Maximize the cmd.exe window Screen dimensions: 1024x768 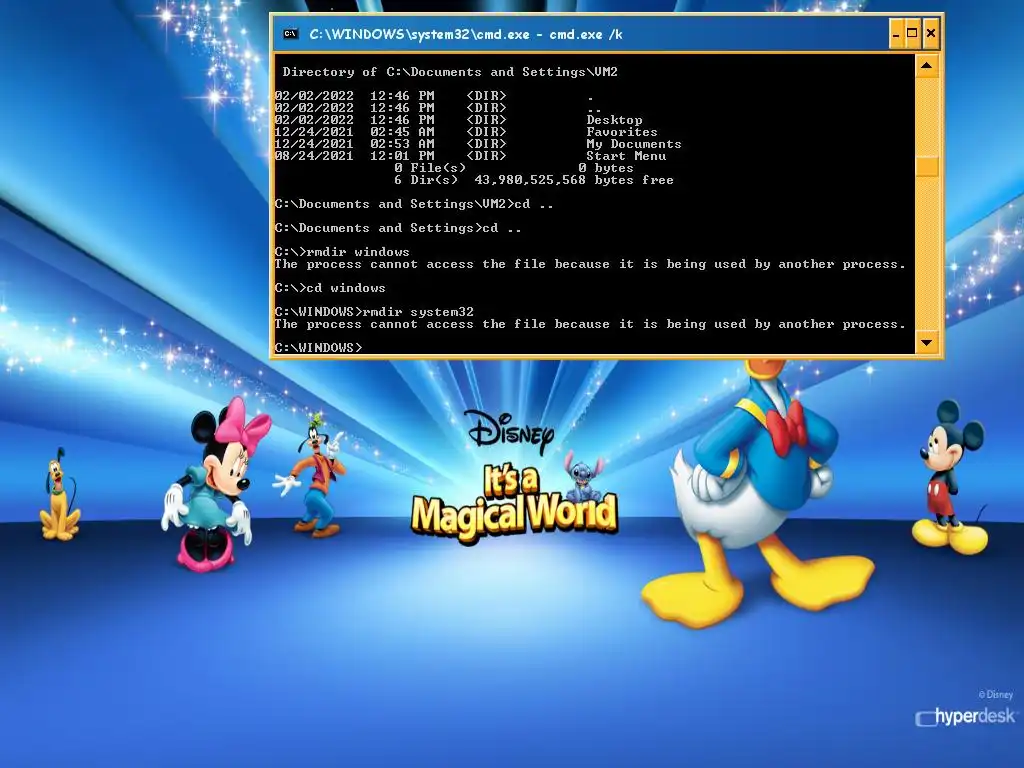pos(912,33)
